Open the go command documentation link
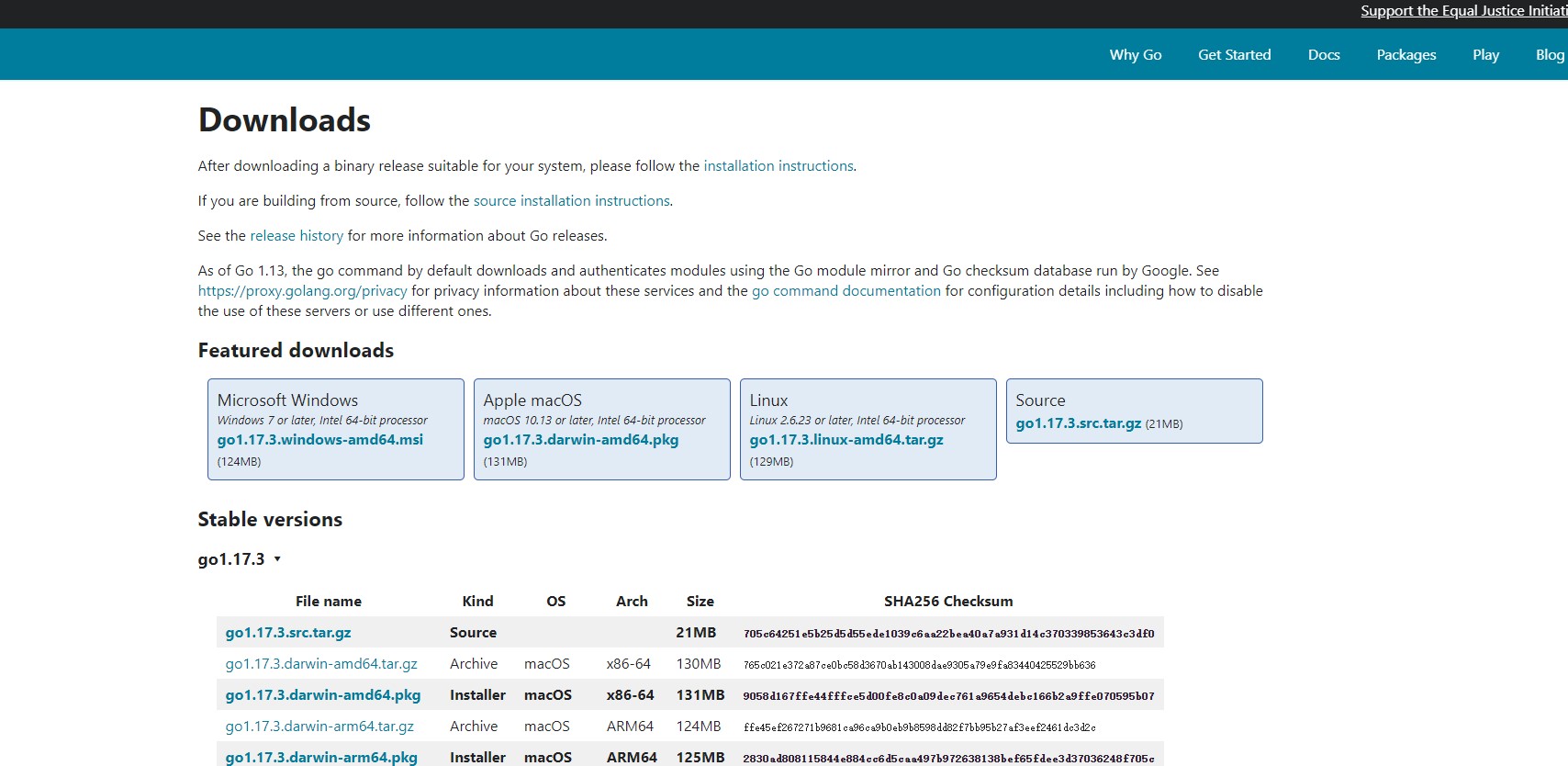Viewport: 1568px width, 766px height. 846,291
